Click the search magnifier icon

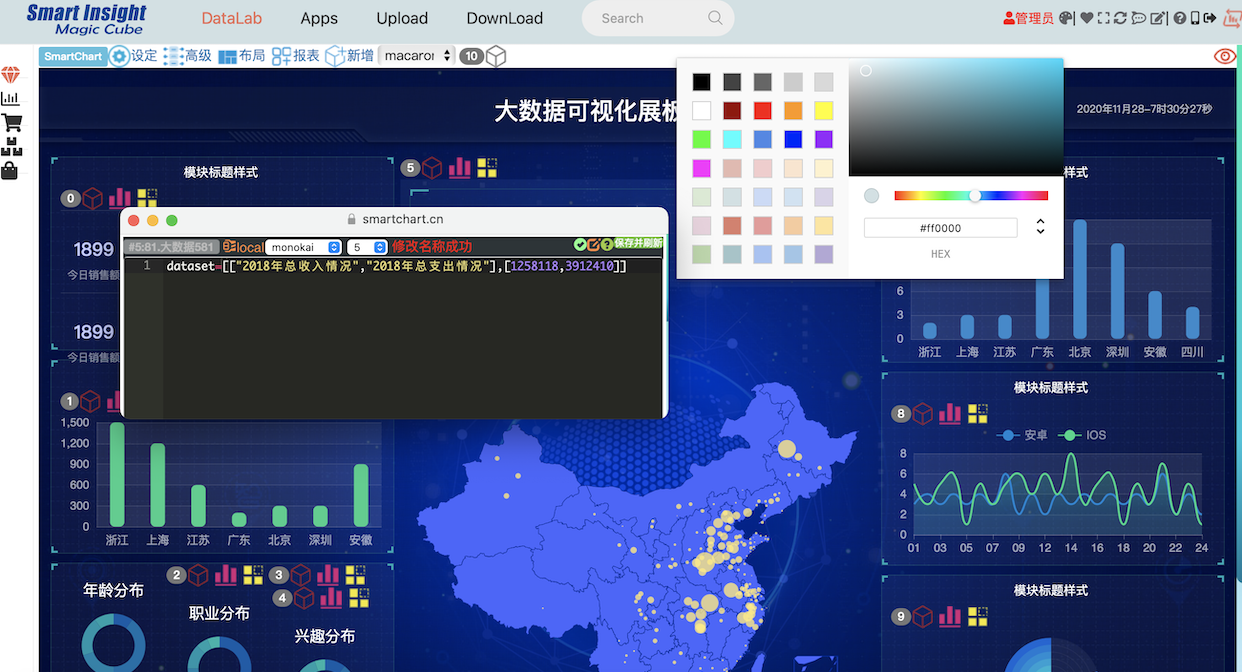pyautogui.click(x=715, y=18)
